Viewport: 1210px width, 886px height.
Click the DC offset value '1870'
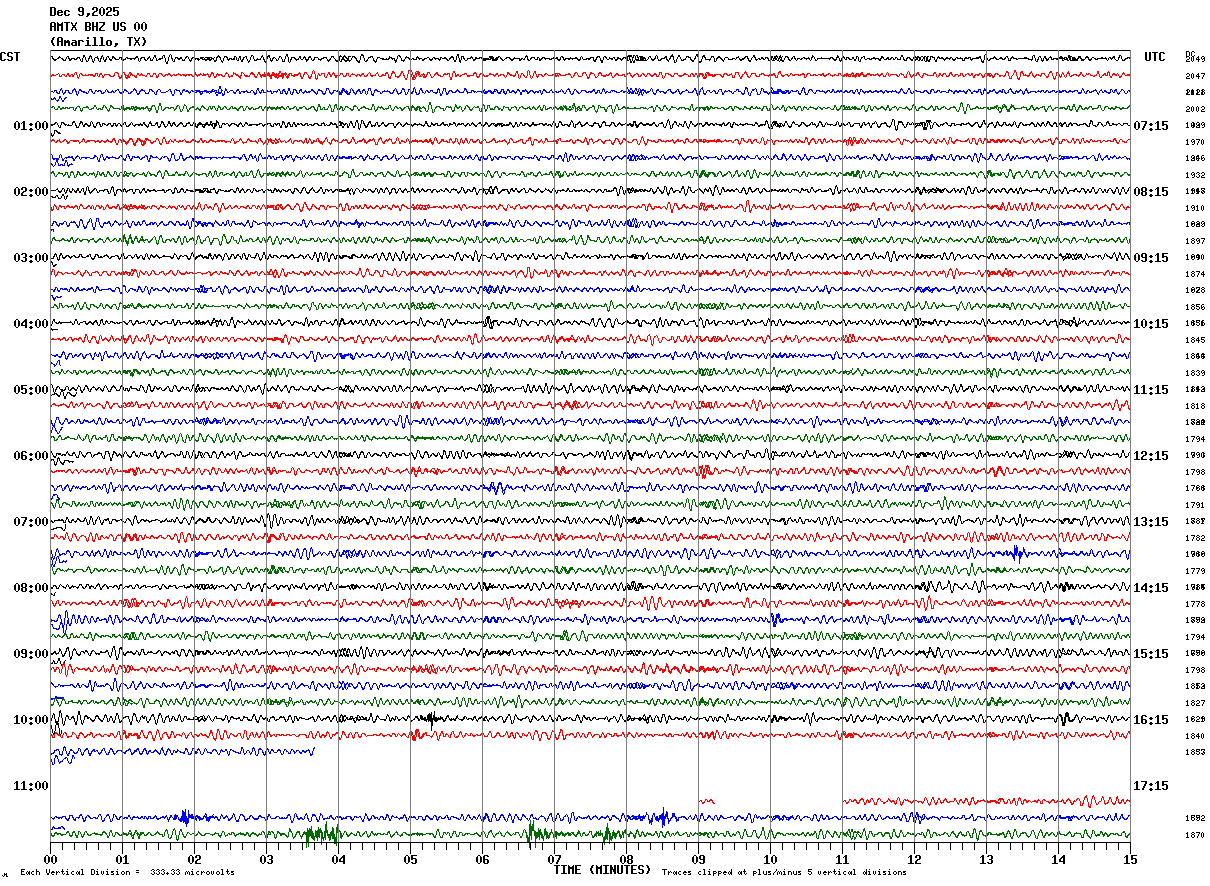coord(1195,835)
